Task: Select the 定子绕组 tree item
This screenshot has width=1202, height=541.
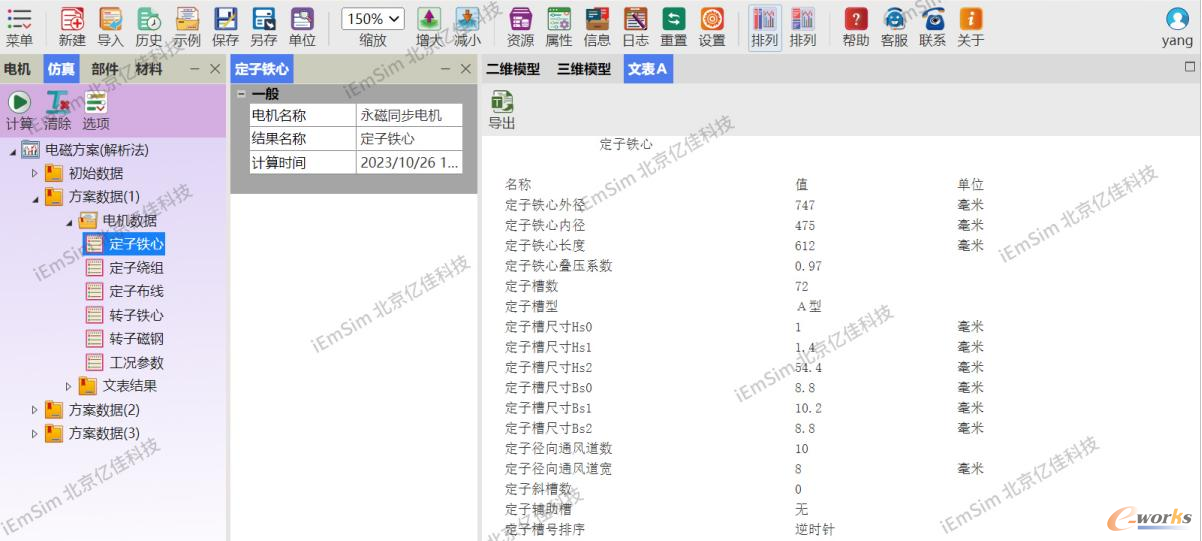Action: pos(136,267)
